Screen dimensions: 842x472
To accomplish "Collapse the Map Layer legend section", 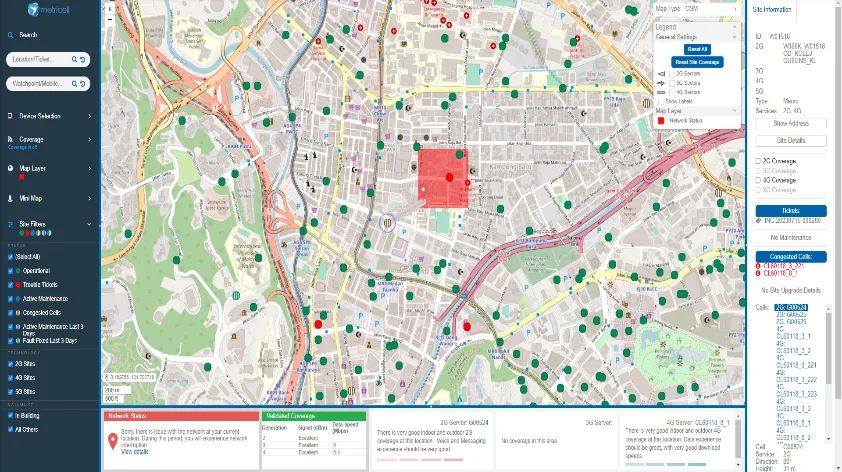I will (696, 111).
